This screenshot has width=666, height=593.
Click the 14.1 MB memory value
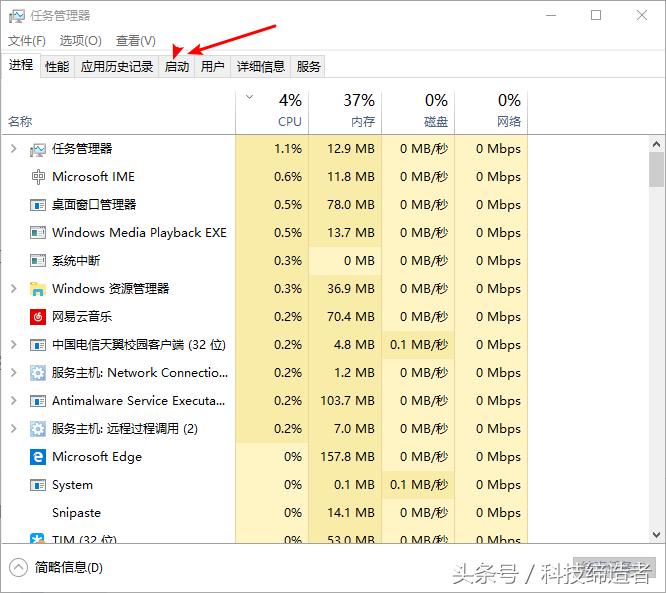pyautogui.click(x=351, y=513)
